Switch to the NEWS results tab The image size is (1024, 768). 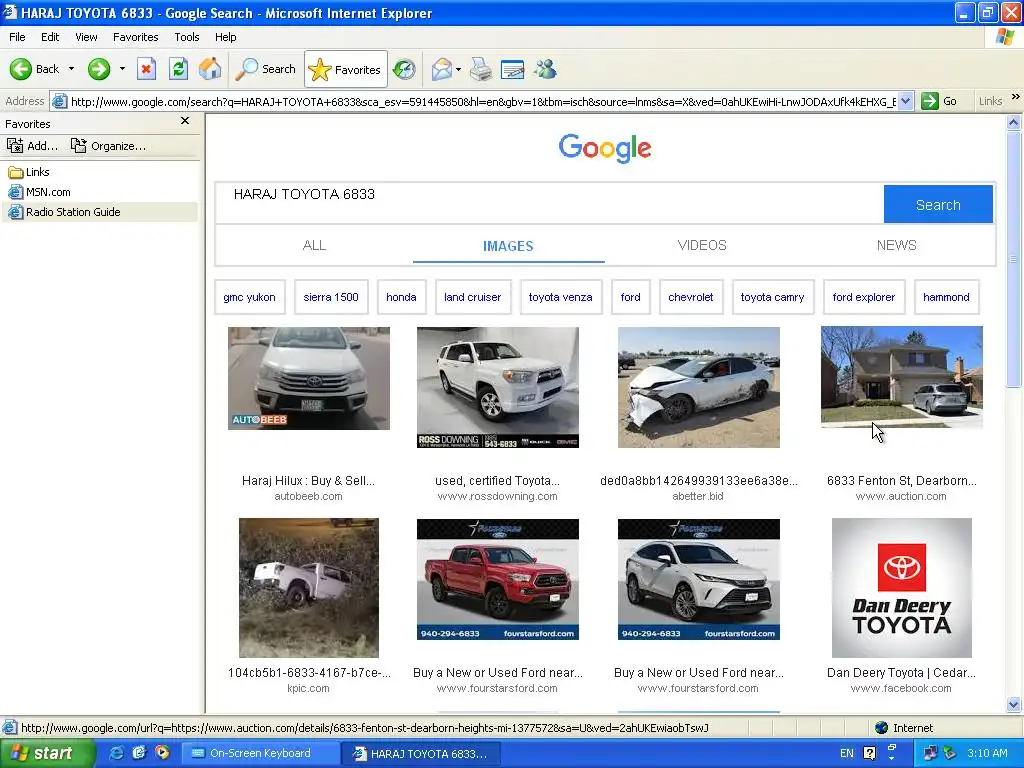pyautogui.click(x=897, y=246)
